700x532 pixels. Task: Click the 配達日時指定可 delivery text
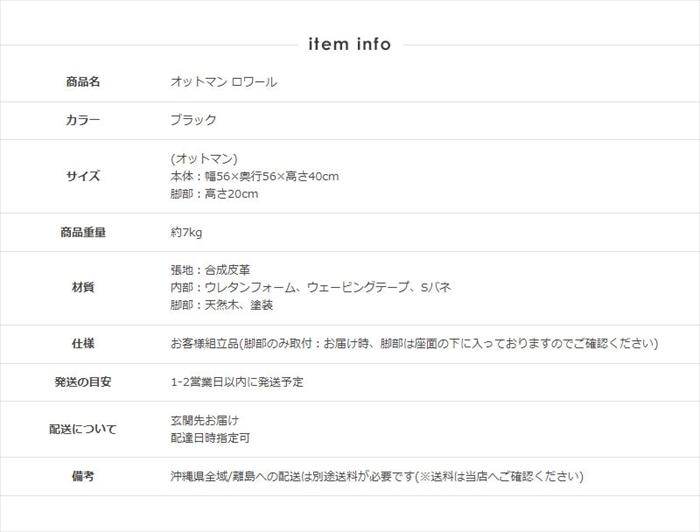point(210,438)
